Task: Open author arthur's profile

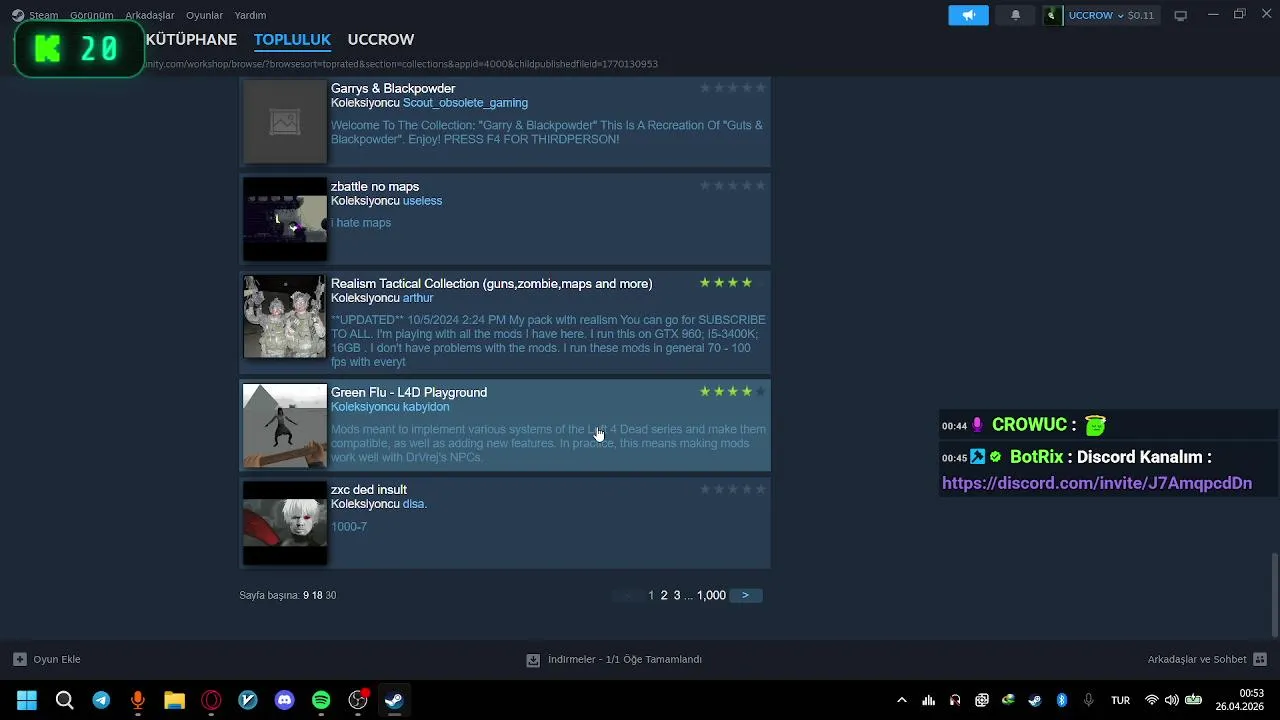Action: (418, 298)
